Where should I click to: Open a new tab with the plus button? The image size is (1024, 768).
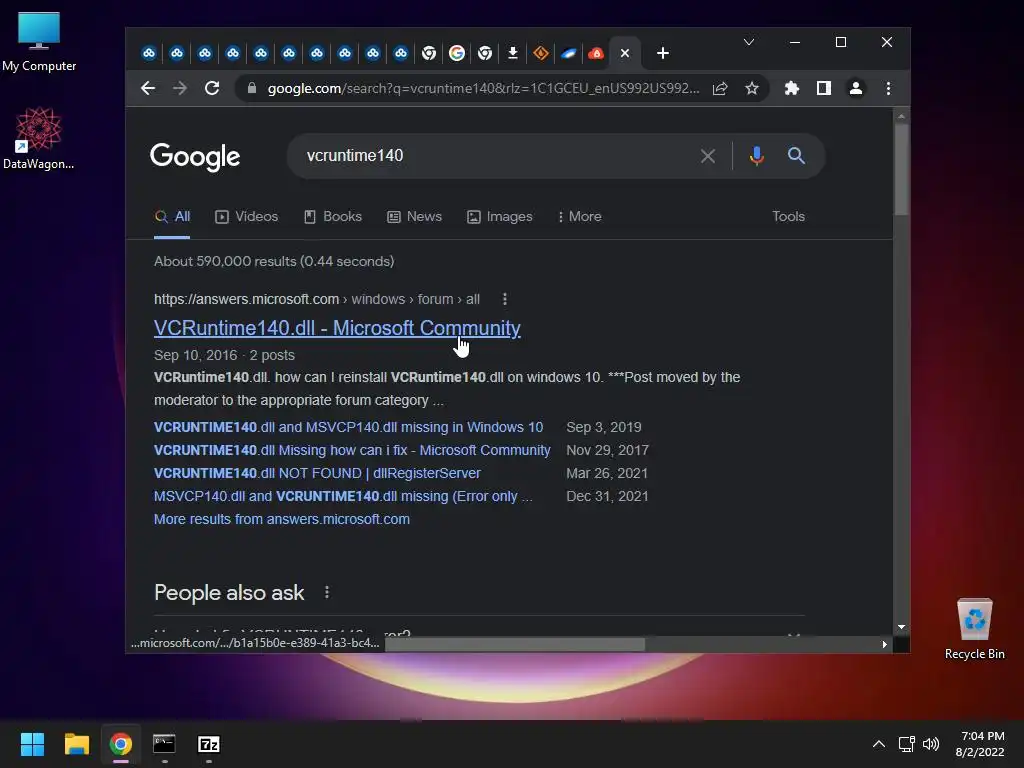[663, 53]
